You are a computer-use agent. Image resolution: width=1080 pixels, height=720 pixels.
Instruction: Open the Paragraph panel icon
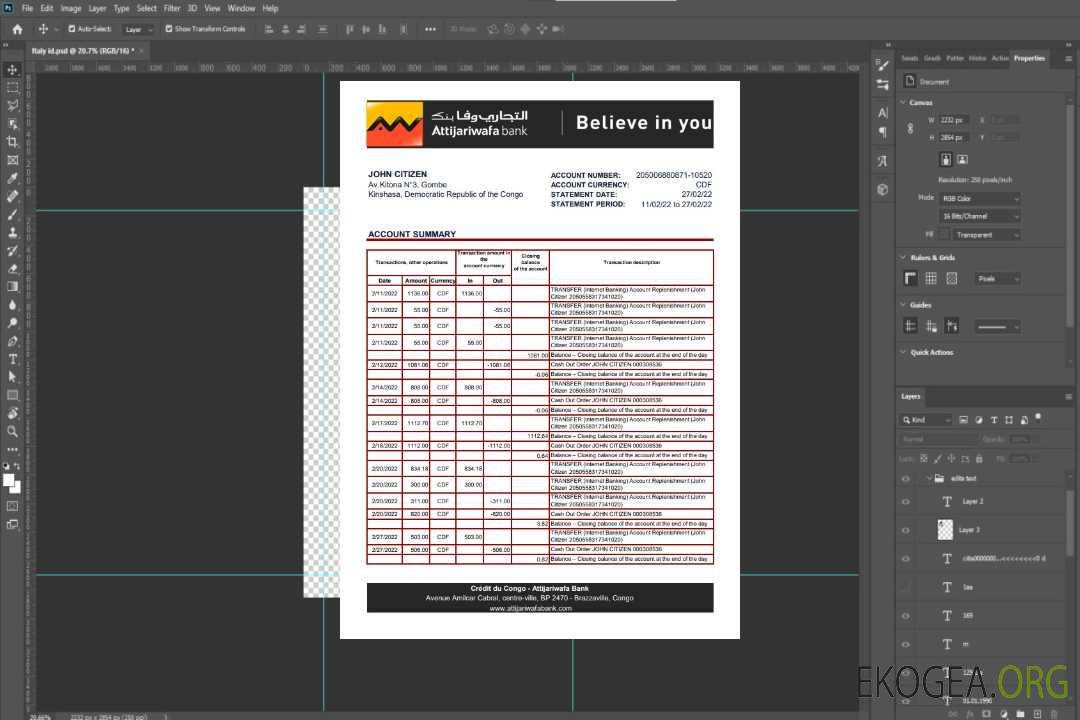pos(882,132)
